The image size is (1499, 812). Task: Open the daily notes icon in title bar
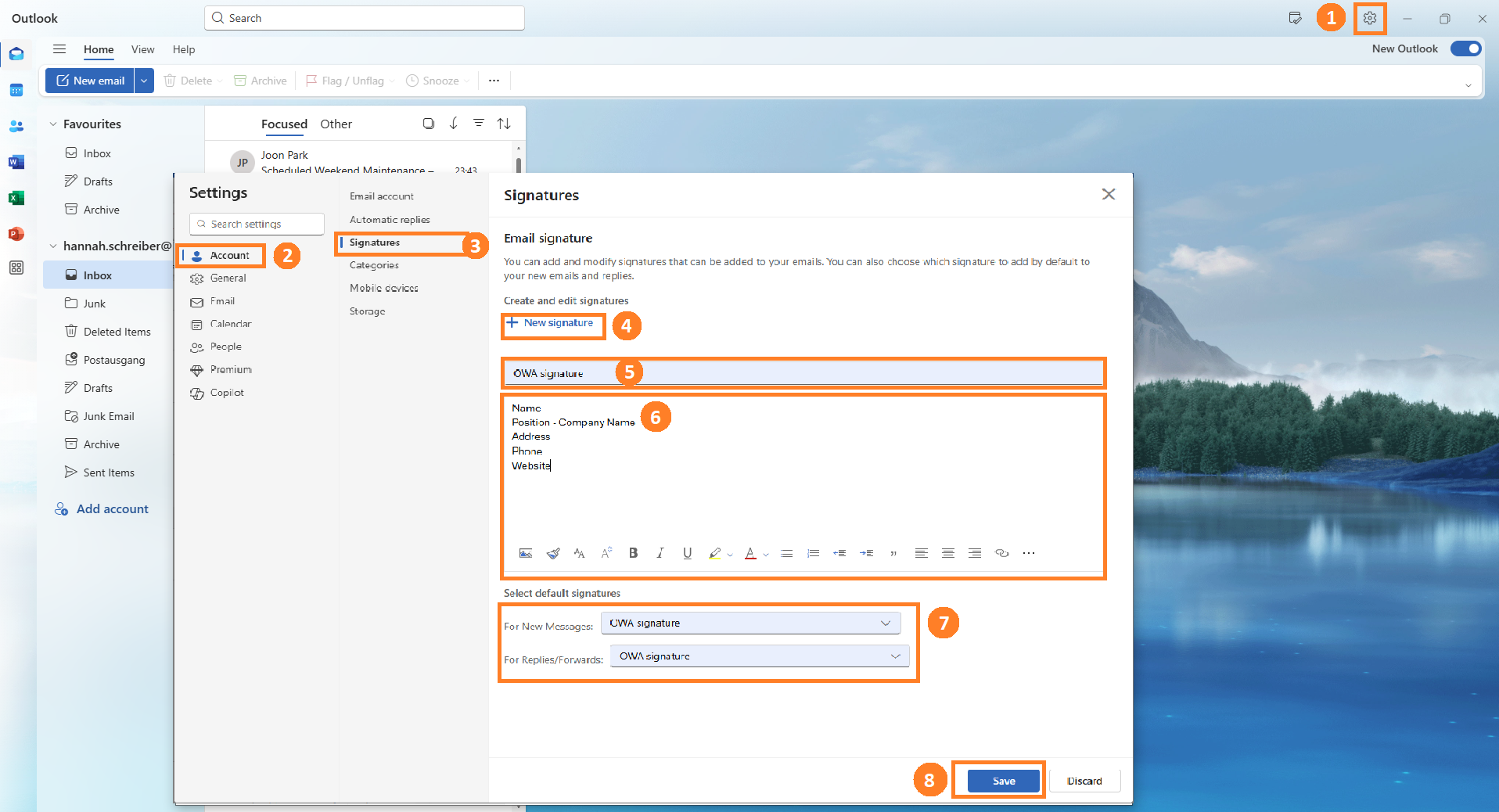(x=1295, y=18)
